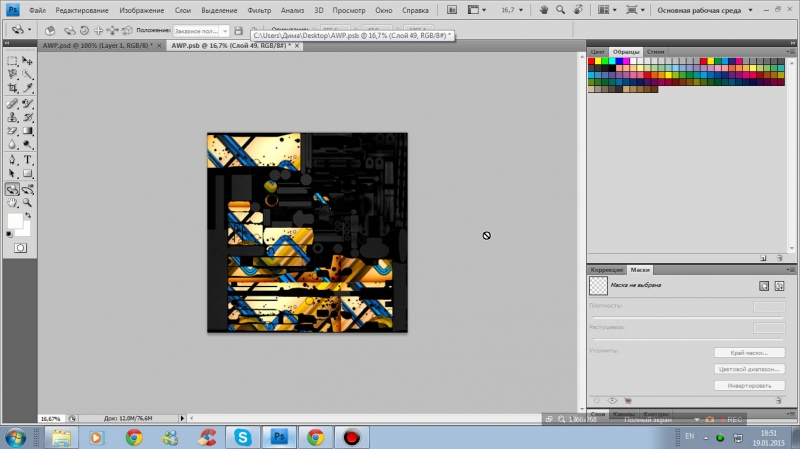Select the Rectangle shape tool
The width and height of the screenshot is (800, 449).
[x=28, y=174]
